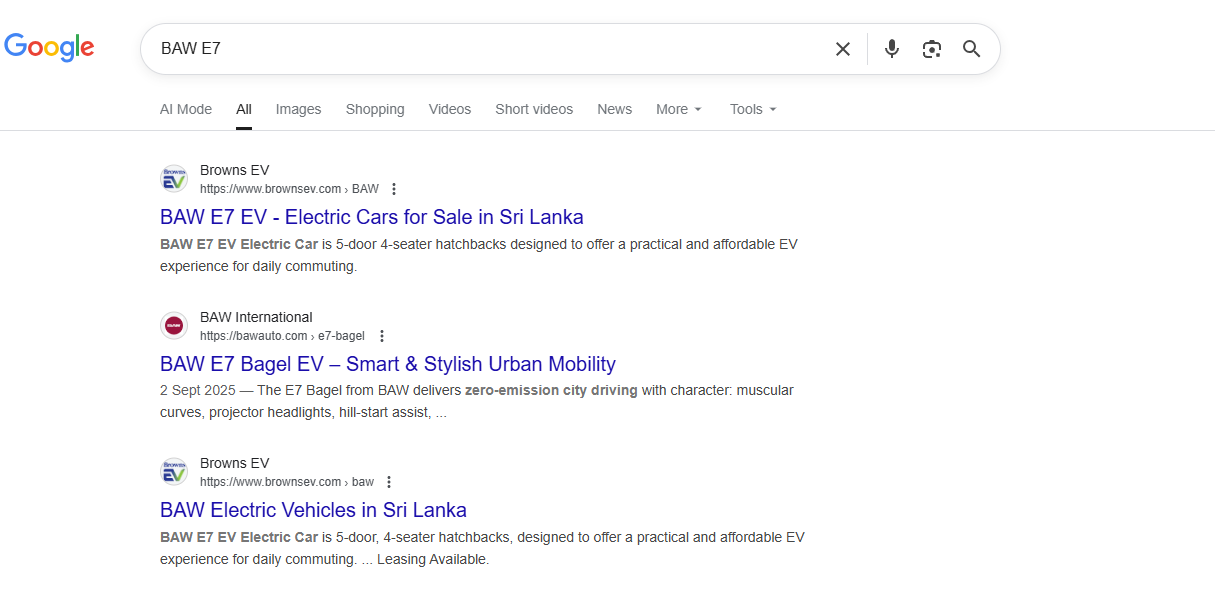Switch to Images tab
The image size is (1215, 596).
click(x=298, y=109)
